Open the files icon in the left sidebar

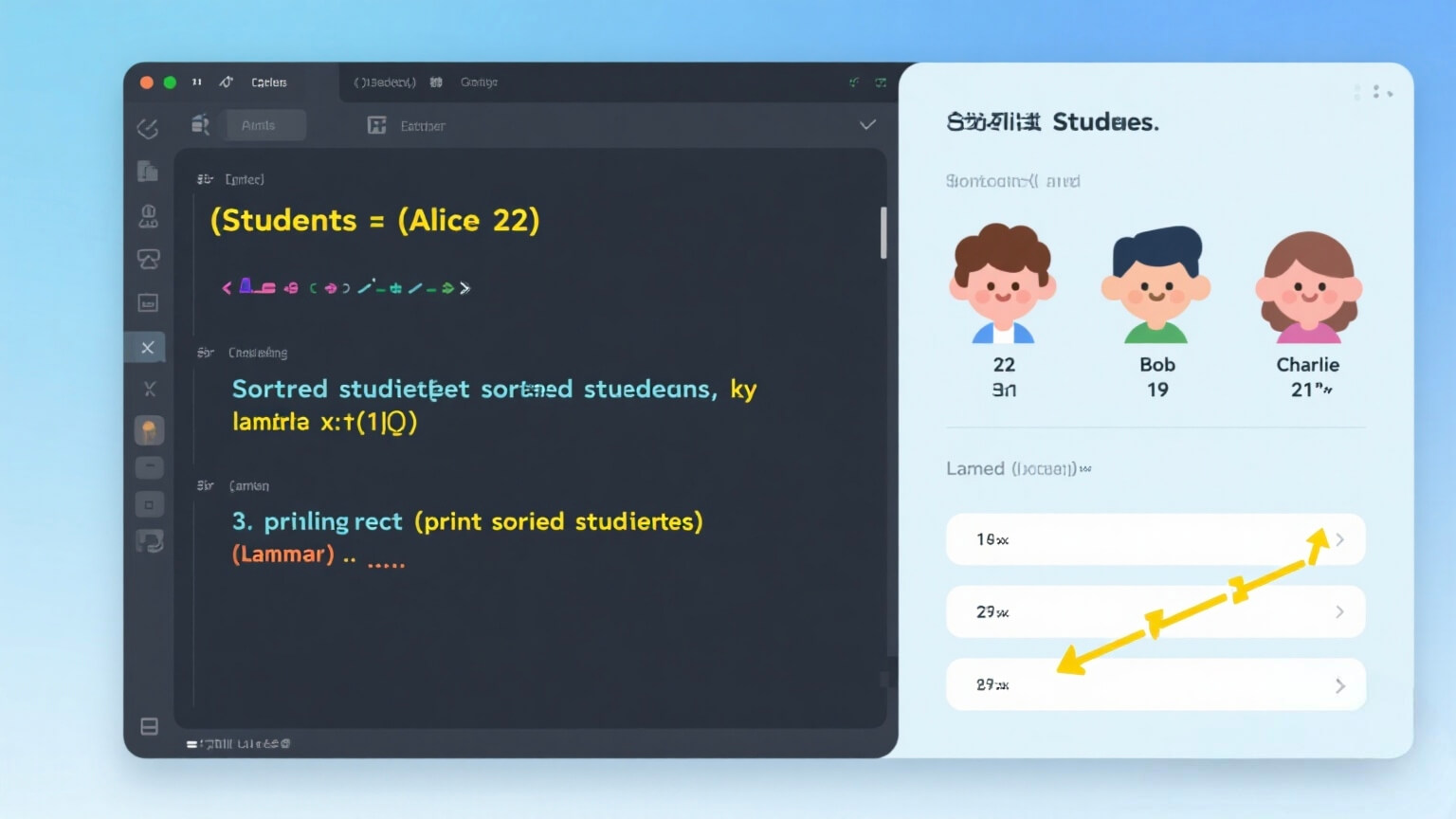(x=148, y=172)
